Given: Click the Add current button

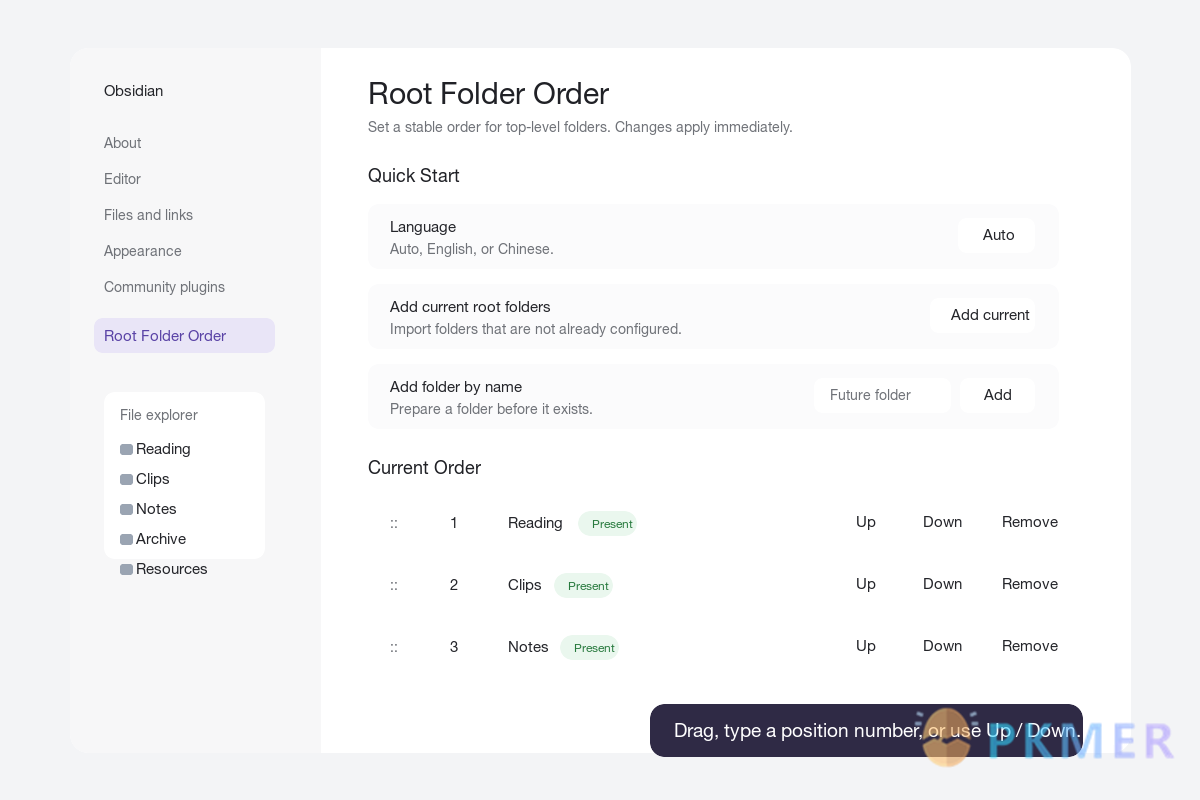Looking at the screenshot, I should click(x=982, y=315).
